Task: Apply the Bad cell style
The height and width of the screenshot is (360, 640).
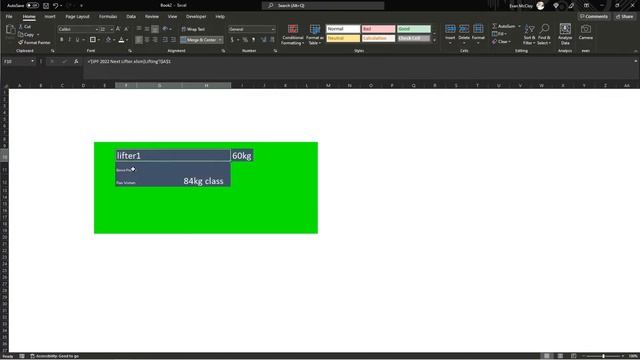Action: 378,29
